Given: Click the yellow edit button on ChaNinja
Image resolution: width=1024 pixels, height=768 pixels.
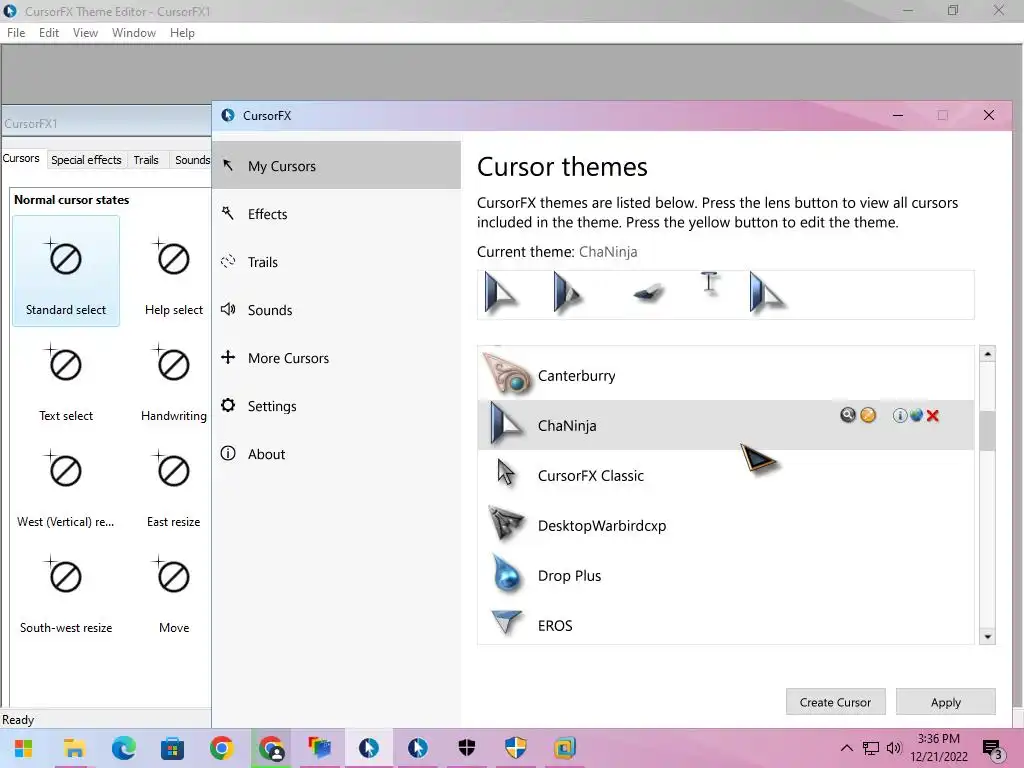Looking at the screenshot, I should [x=868, y=415].
